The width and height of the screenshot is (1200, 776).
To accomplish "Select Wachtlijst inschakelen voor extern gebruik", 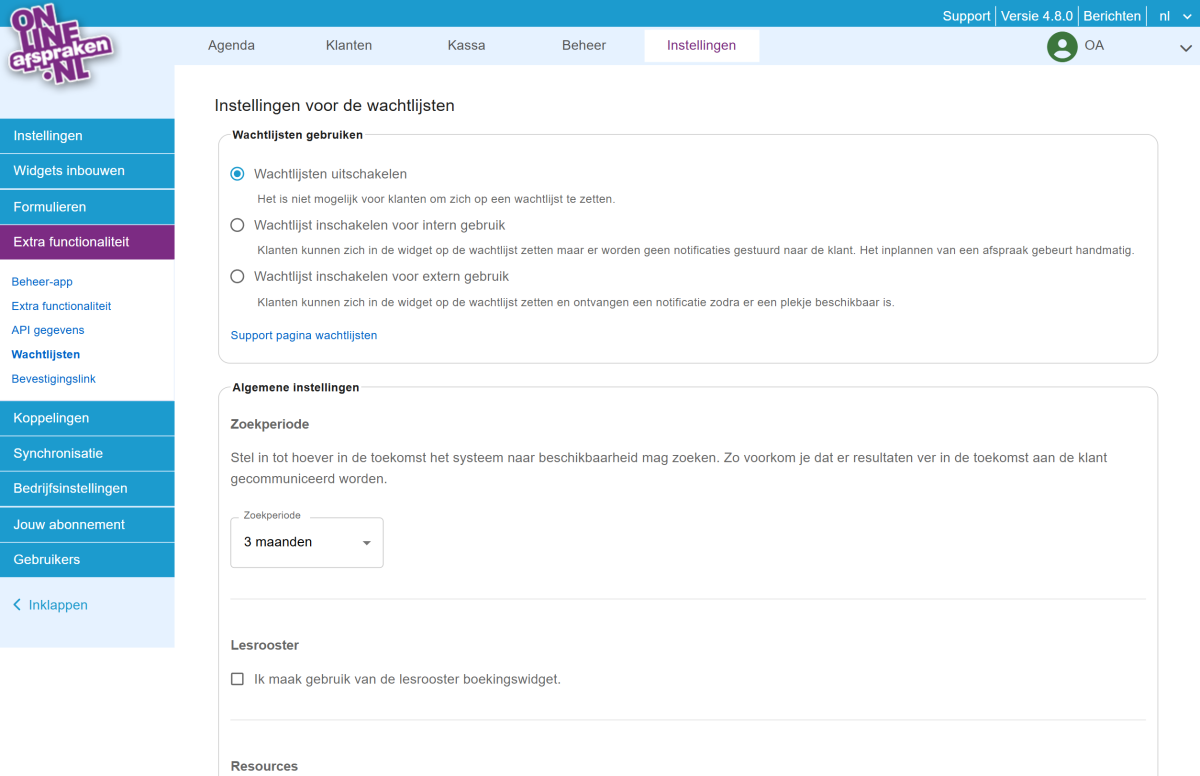I will click(237, 276).
